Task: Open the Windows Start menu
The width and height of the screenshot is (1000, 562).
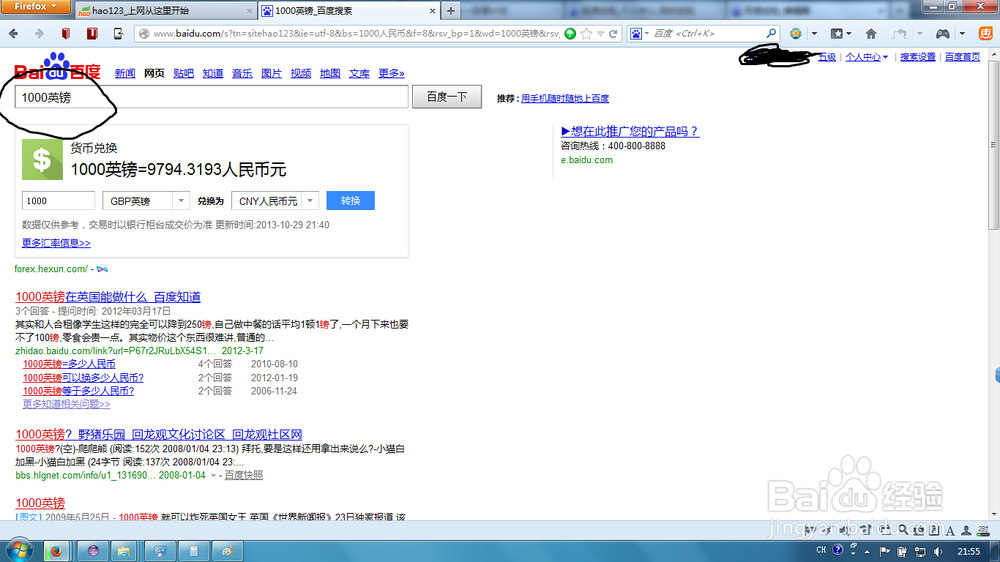Action: click(19, 551)
